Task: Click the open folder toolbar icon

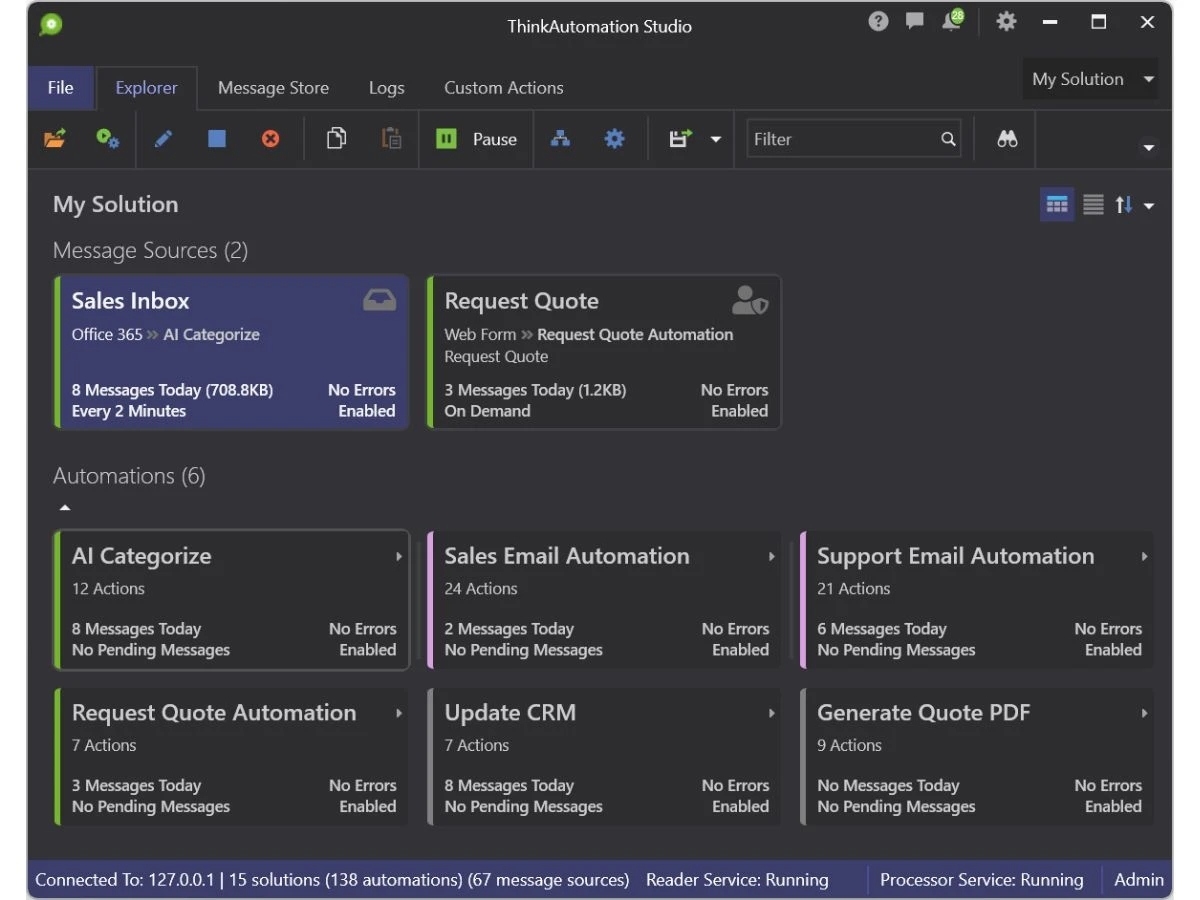Action: [55, 139]
